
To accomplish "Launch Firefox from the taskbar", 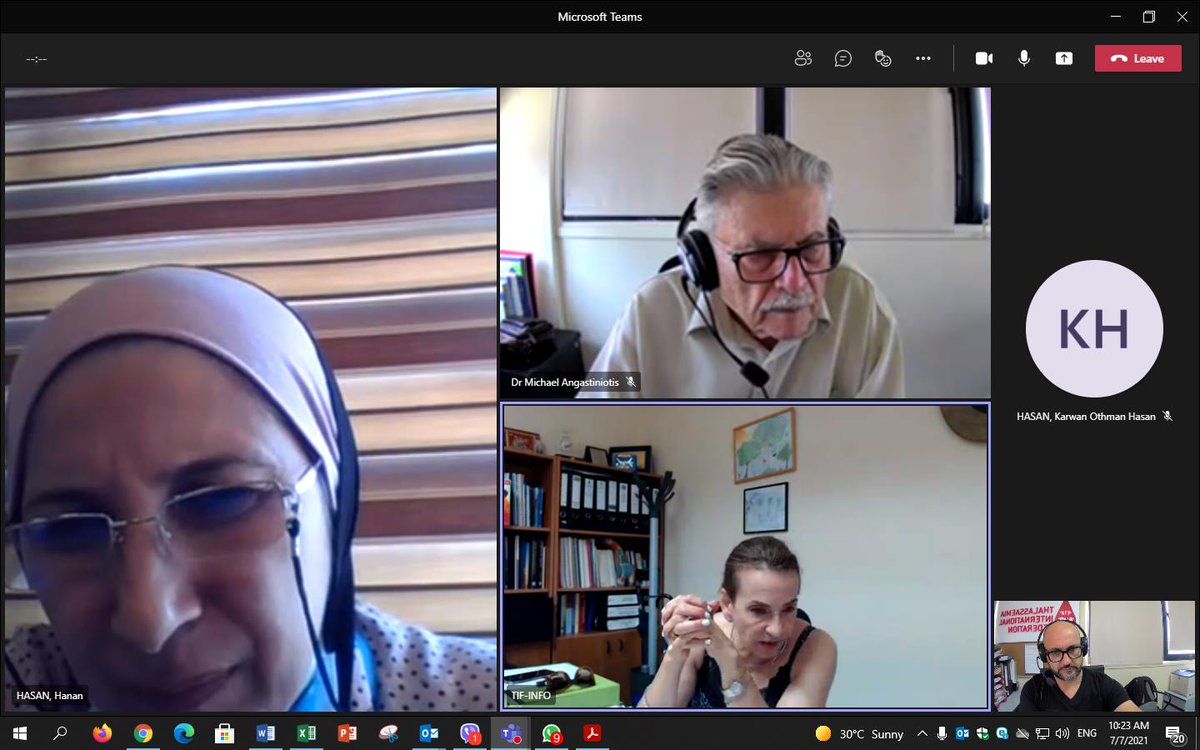I will coord(102,733).
